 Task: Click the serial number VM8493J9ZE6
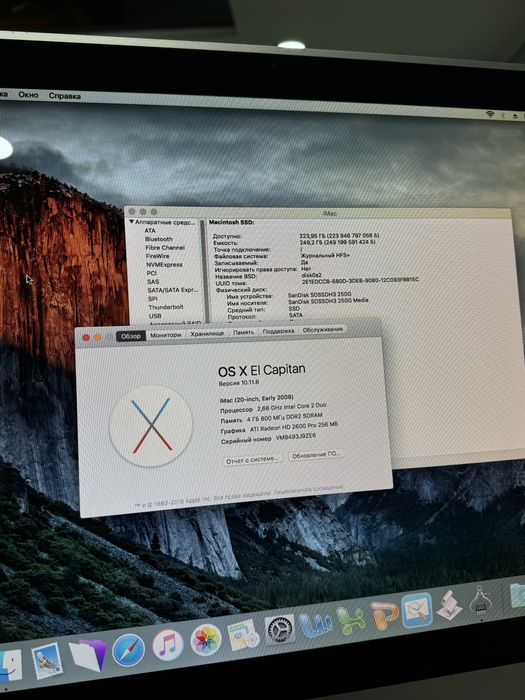296,437
